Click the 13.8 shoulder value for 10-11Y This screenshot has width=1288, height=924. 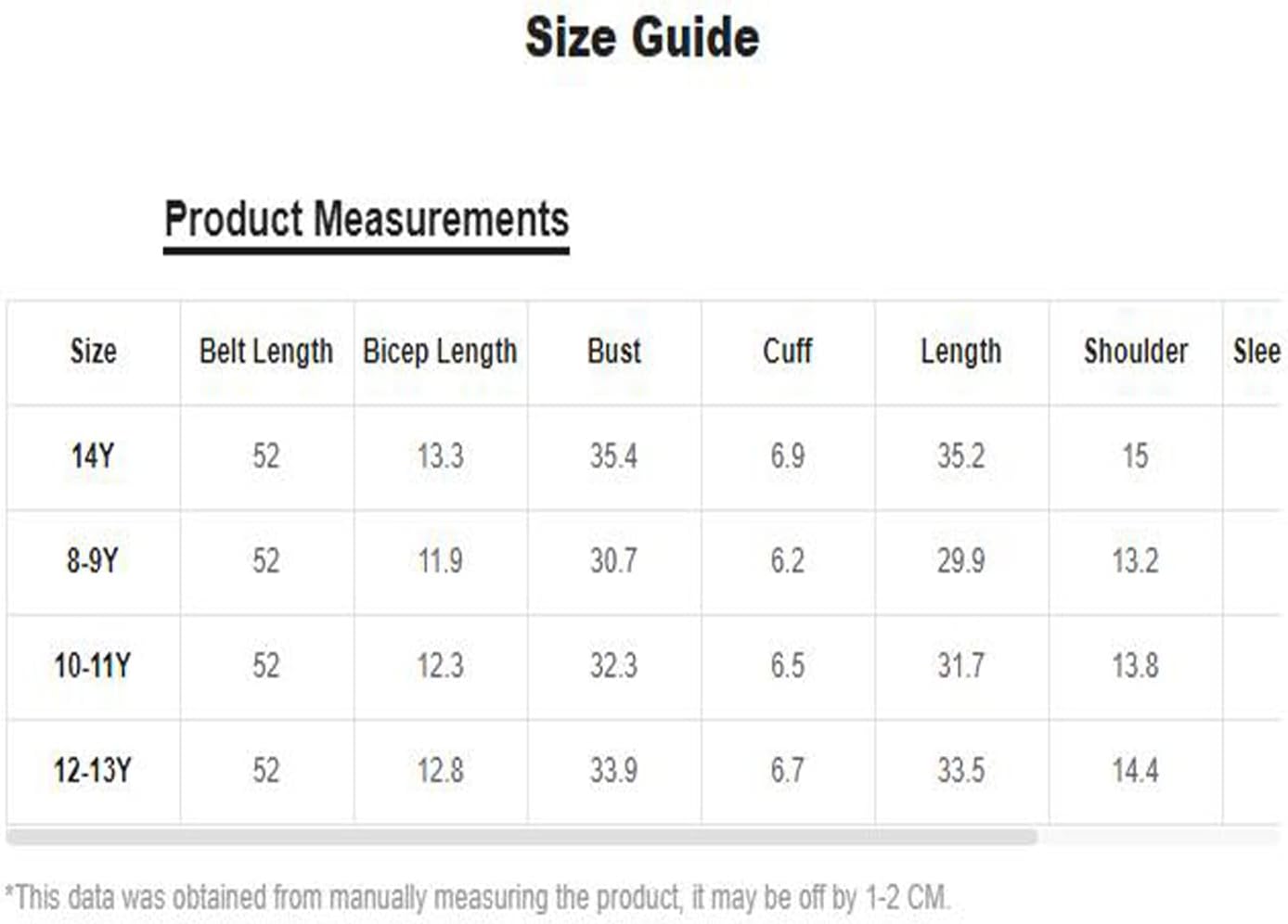coord(1136,666)
